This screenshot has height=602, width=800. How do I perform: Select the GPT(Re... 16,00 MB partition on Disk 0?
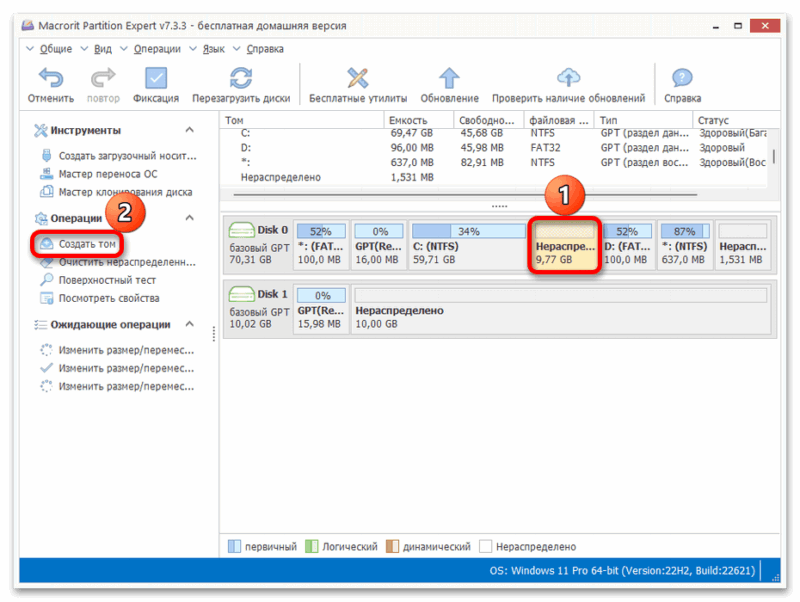coord(378,245)
